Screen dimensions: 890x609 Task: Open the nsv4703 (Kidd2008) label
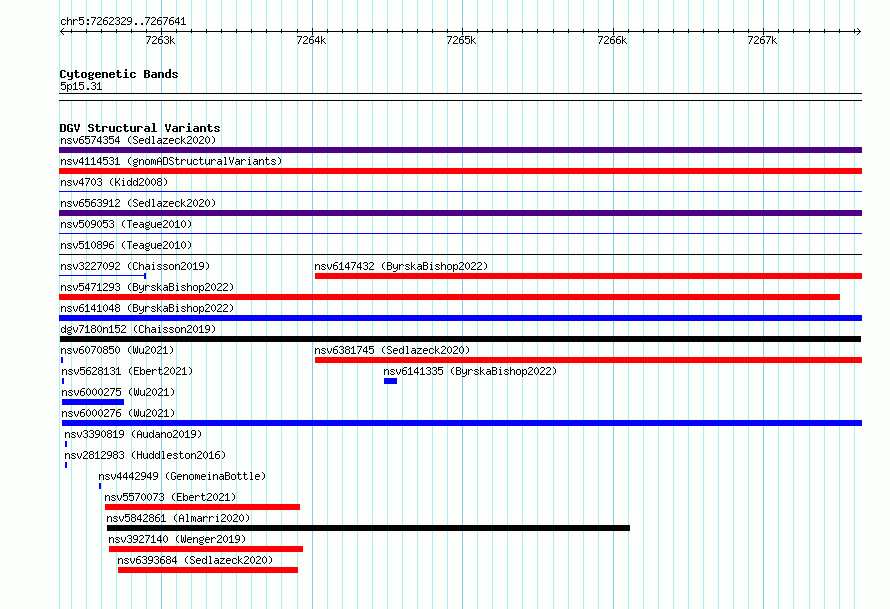coord(114,182)
